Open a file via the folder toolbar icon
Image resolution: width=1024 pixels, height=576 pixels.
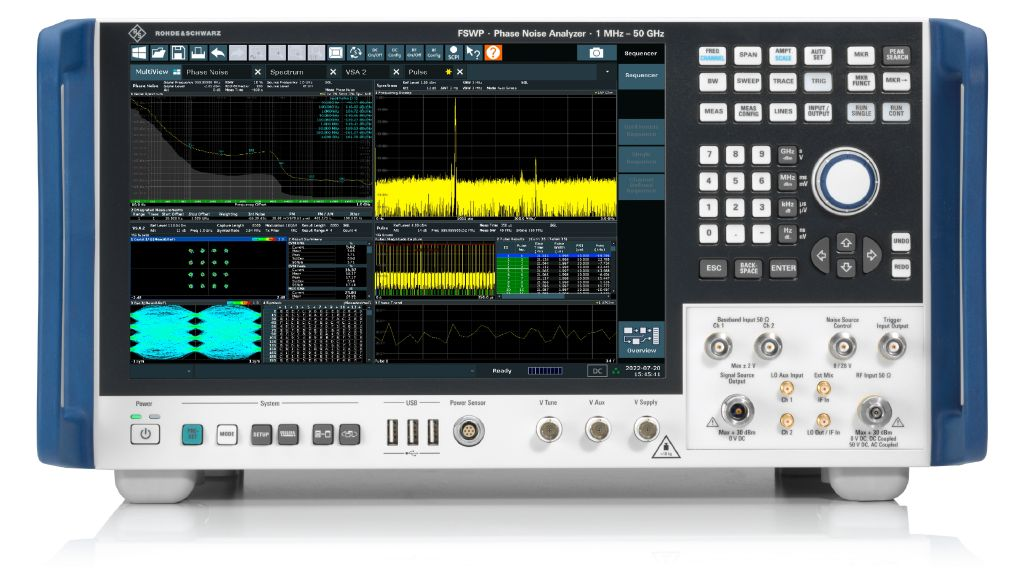click(157, 52)
